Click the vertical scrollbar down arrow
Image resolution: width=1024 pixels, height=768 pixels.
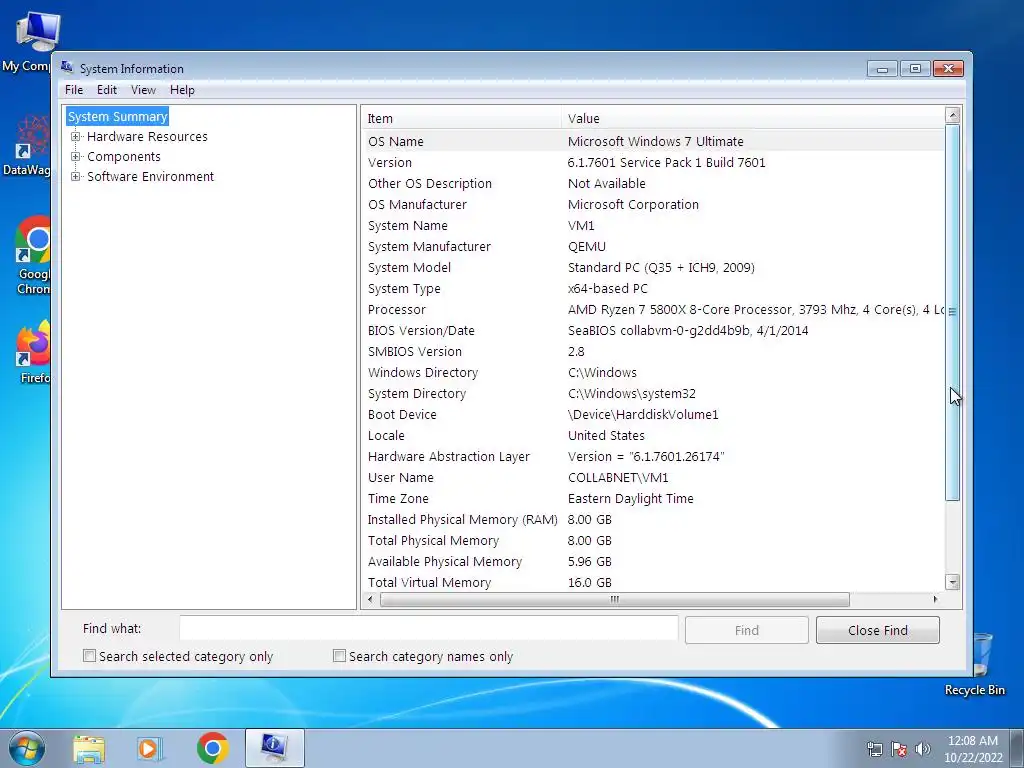(953, 582)
